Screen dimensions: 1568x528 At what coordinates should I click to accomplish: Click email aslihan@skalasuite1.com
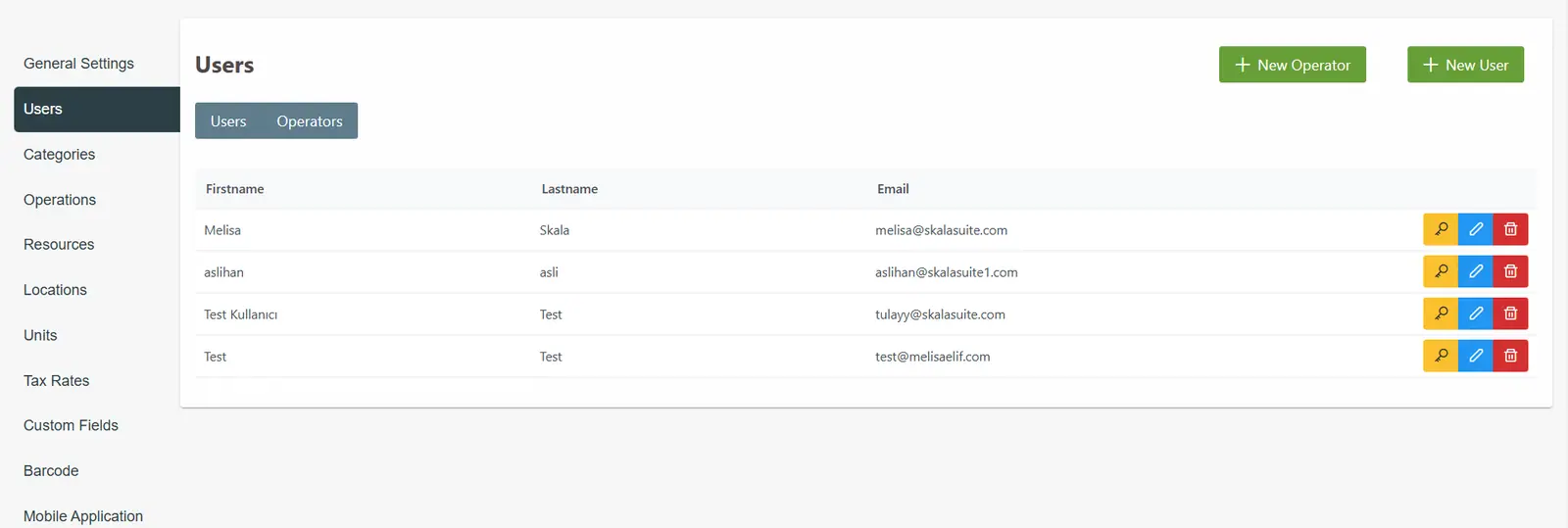point(946,272)
